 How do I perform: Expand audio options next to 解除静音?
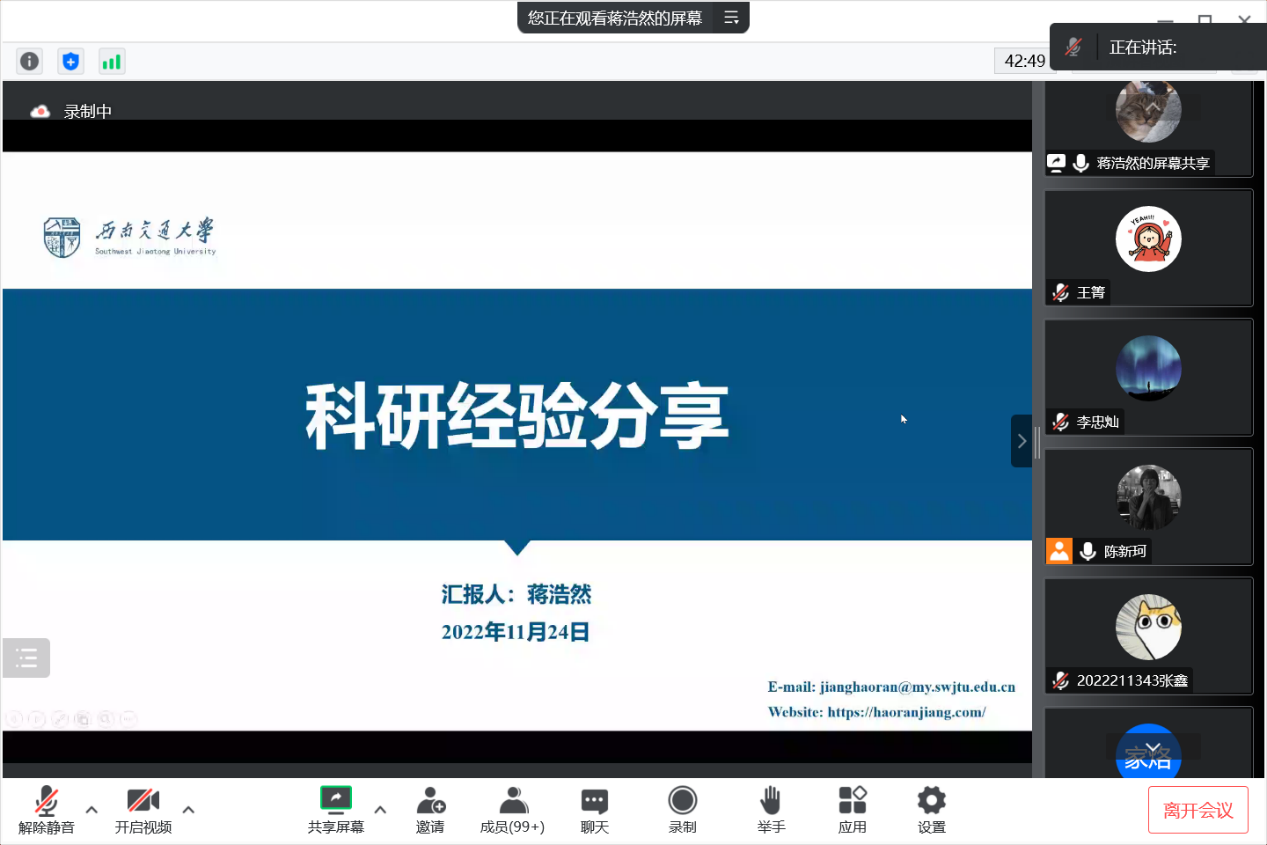pyautogui.click(x=90, y=812)
